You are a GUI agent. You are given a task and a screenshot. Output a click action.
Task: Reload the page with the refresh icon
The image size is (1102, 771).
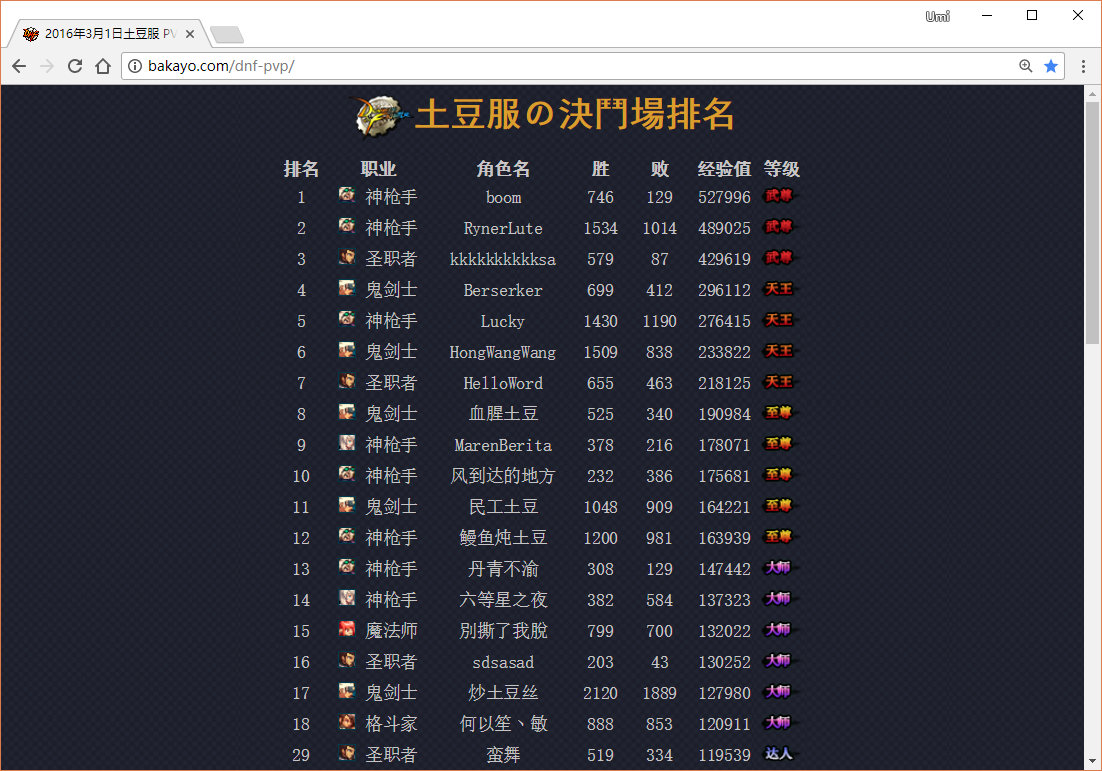74,66
